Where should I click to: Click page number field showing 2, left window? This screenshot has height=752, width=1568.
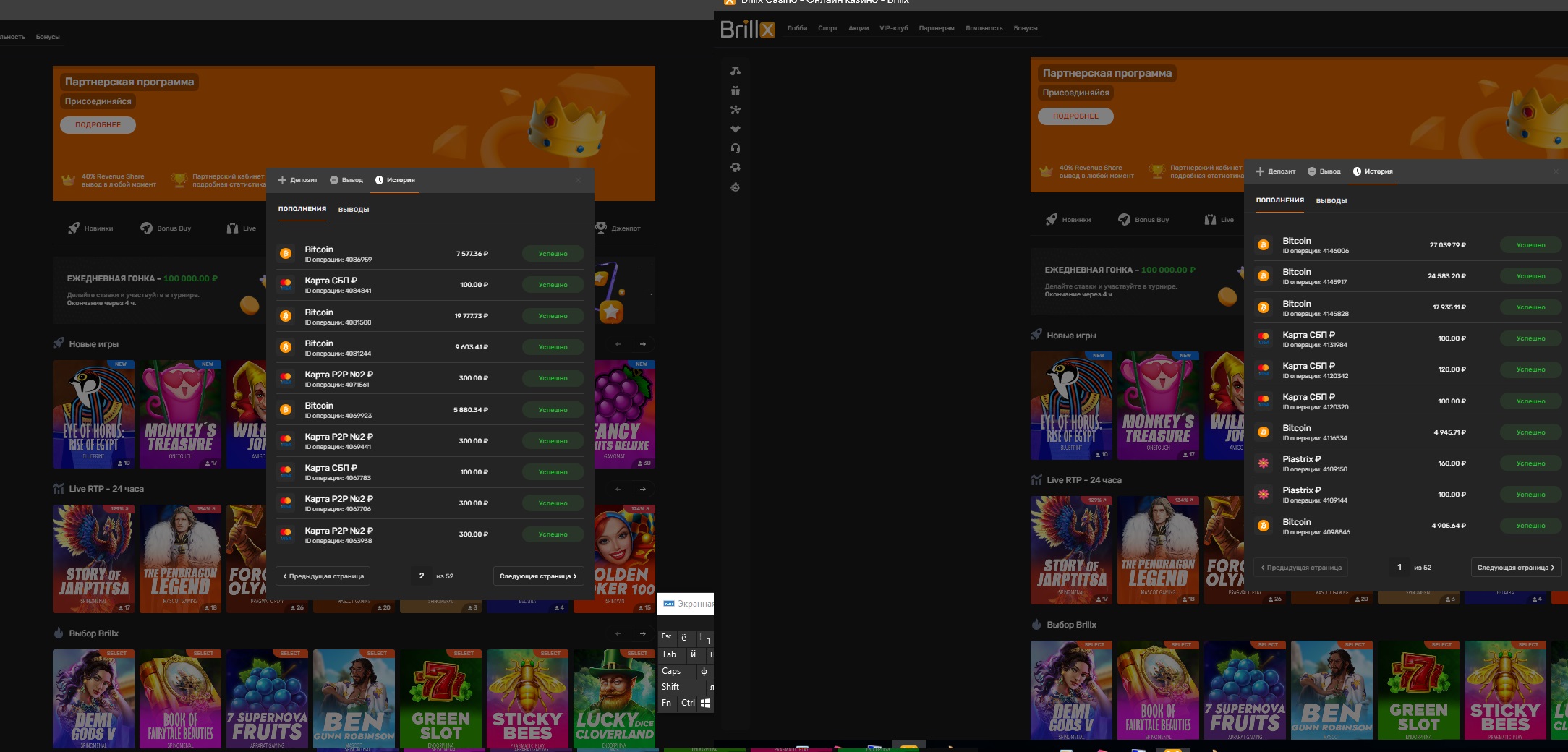422,576
